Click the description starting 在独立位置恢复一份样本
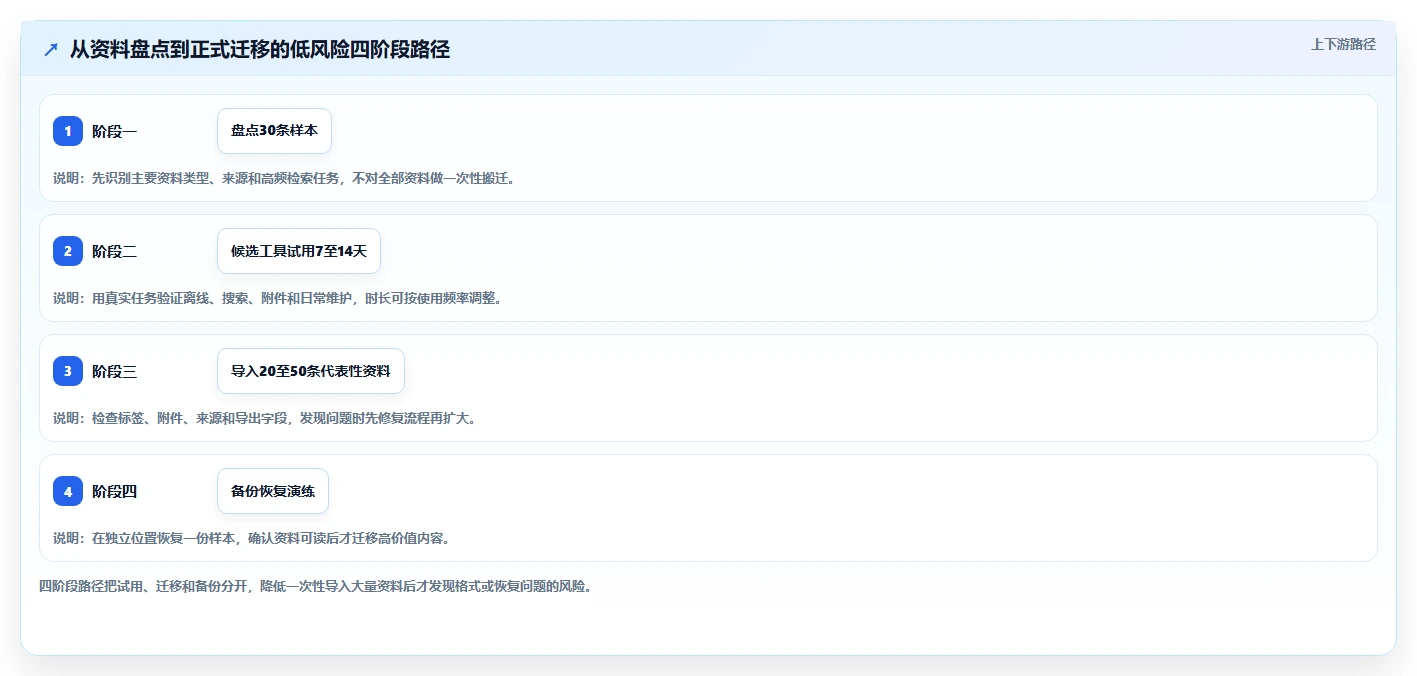 252,538
